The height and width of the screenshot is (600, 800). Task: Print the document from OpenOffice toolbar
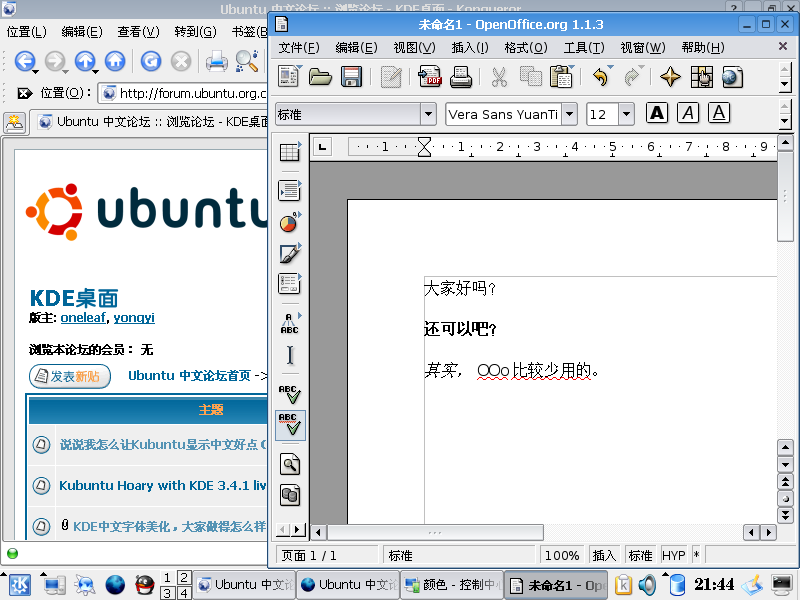coord(460,77)
